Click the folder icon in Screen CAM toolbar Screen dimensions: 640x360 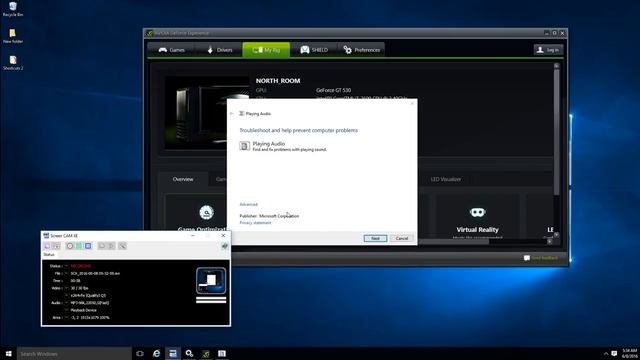102,246
